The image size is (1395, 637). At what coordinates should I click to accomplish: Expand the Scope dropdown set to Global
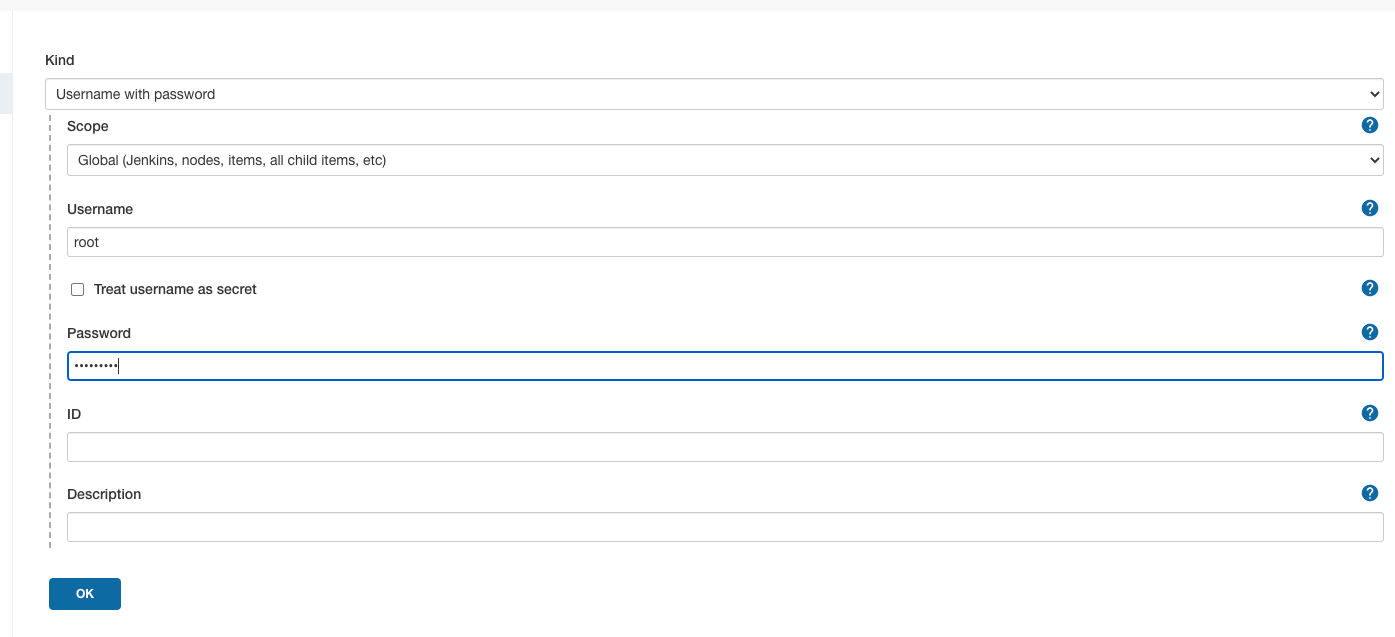pyautogui.click(x=724, y=160)
